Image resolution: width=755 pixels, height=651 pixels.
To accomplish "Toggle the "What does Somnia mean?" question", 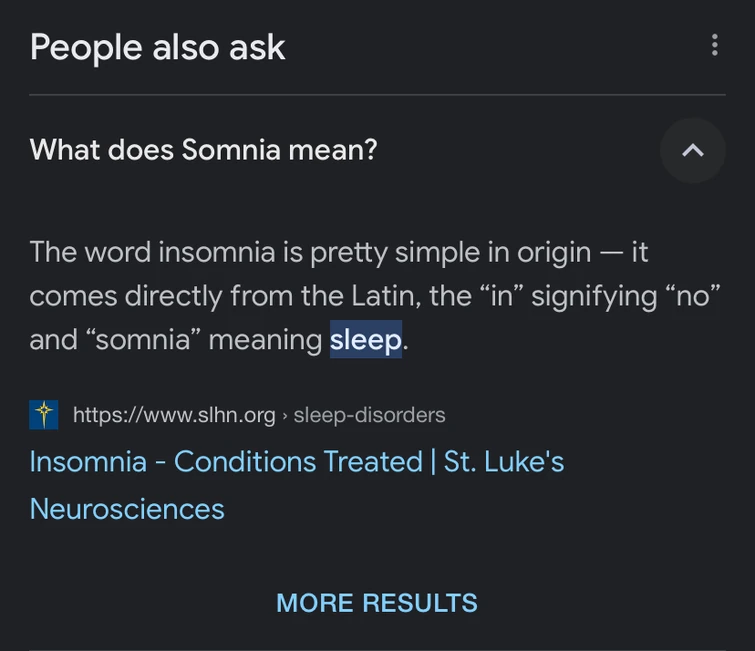I will click(204, 150).
